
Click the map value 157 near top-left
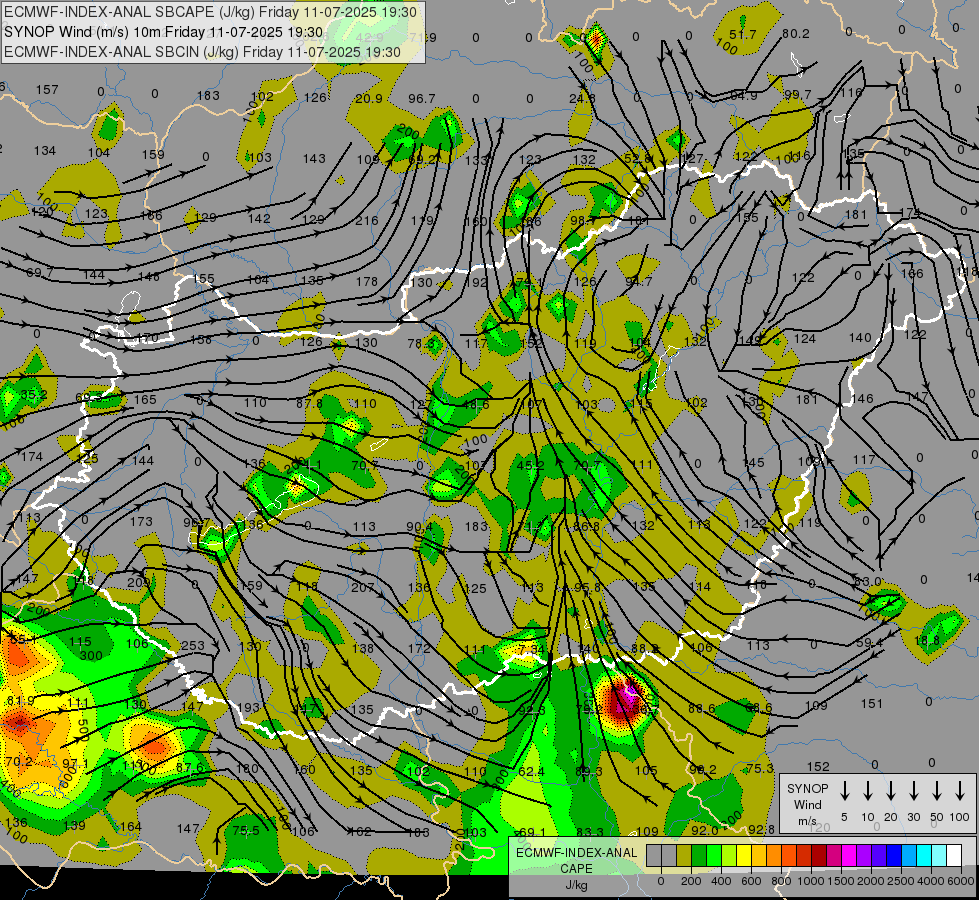tap(47, 90)
